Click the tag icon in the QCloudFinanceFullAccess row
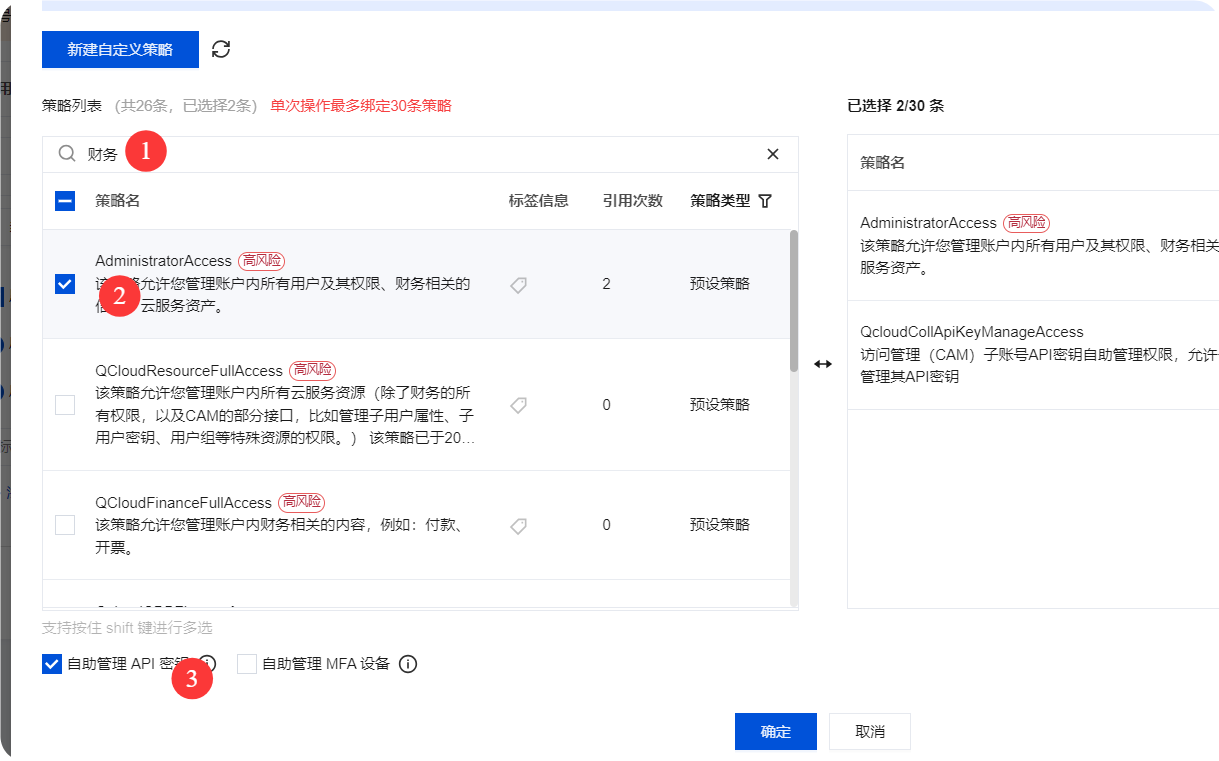Viewport: 1219px width, 761px height. [x=518, y=526]
